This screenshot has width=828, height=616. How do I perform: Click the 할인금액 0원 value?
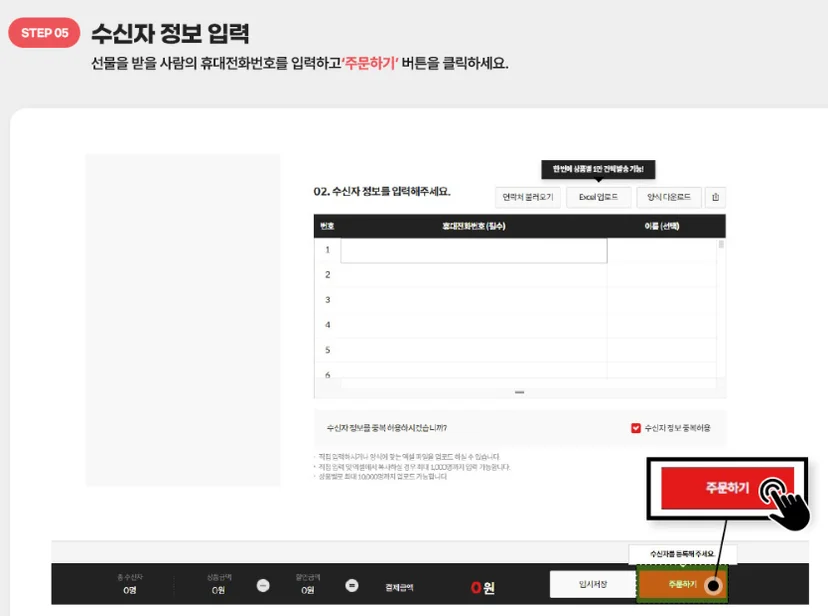308,590
